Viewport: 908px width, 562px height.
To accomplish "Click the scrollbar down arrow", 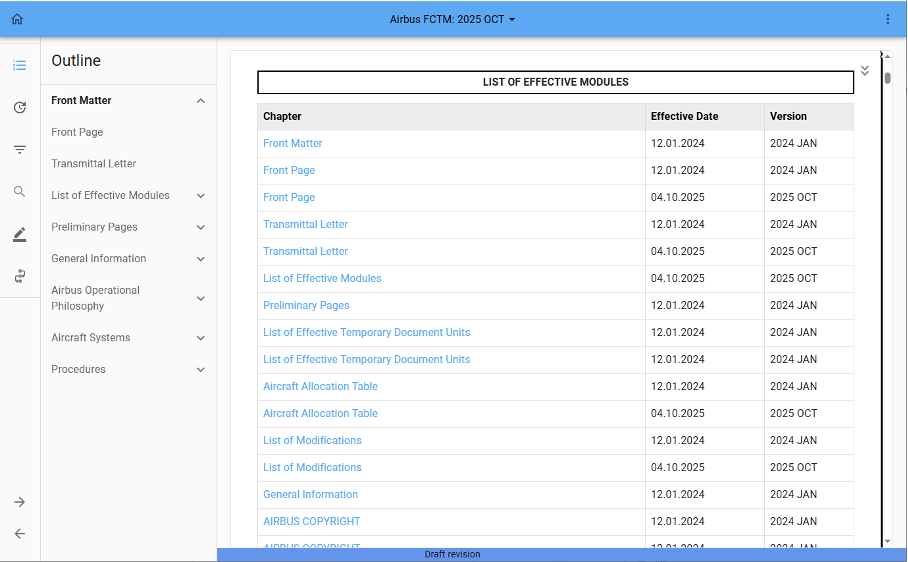I will click(887, 542).
